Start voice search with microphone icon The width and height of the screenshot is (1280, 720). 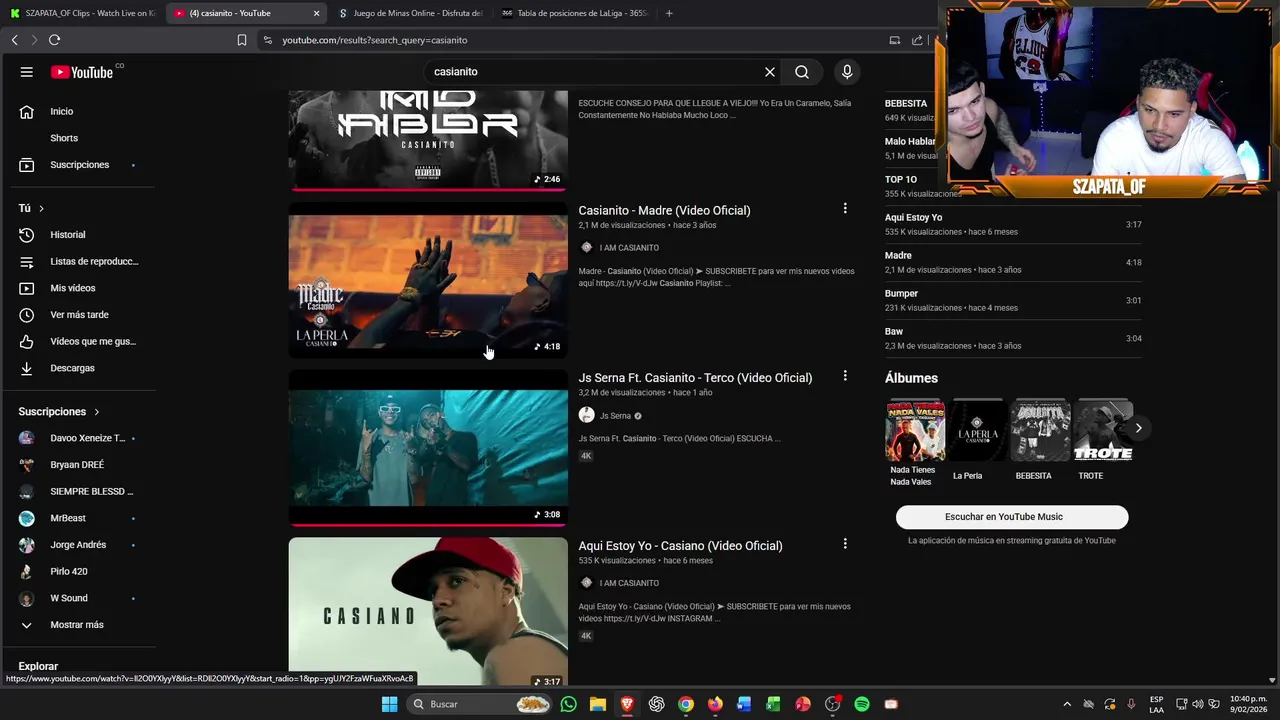tap(847, 72)
